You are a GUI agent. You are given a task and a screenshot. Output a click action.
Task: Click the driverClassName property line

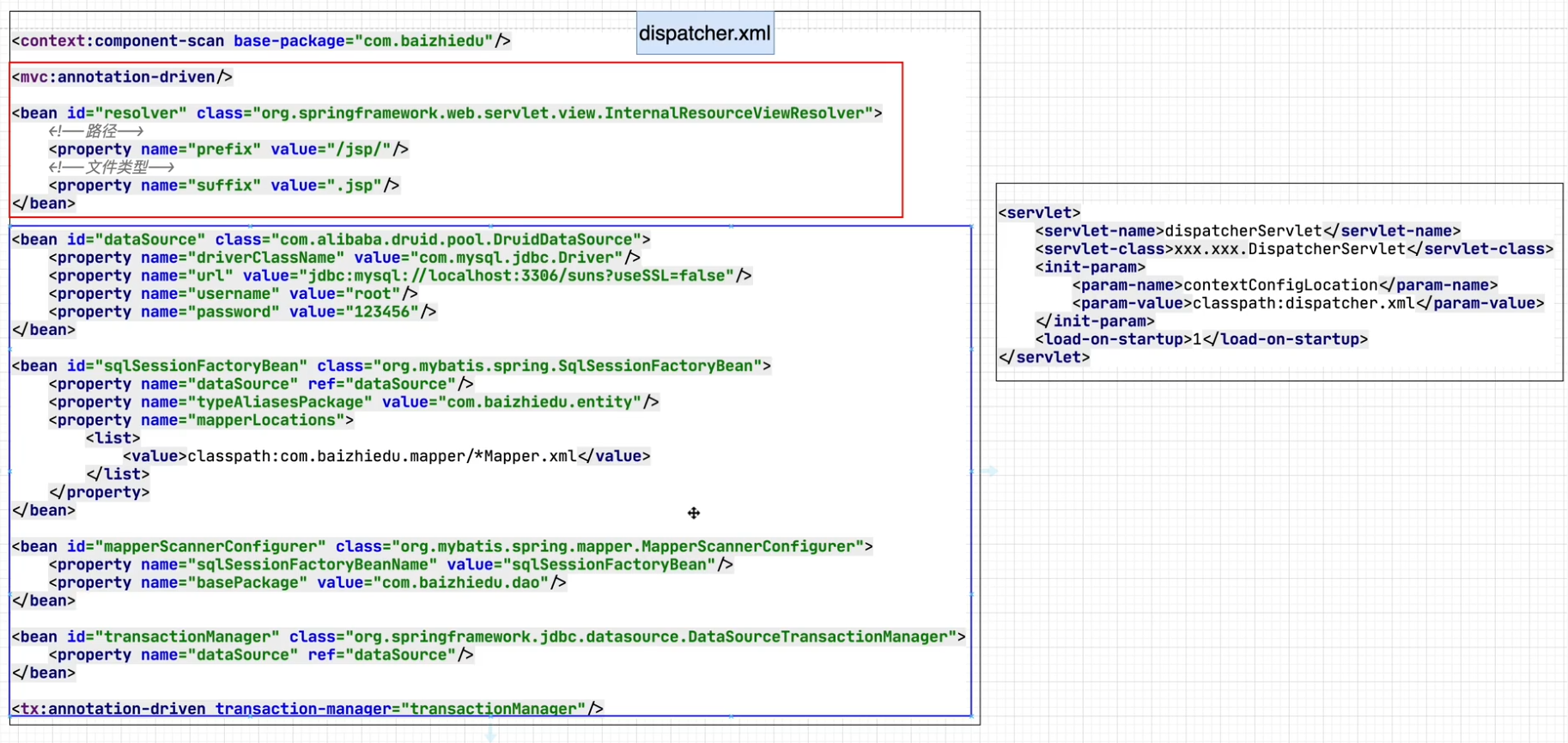[343, 258]
